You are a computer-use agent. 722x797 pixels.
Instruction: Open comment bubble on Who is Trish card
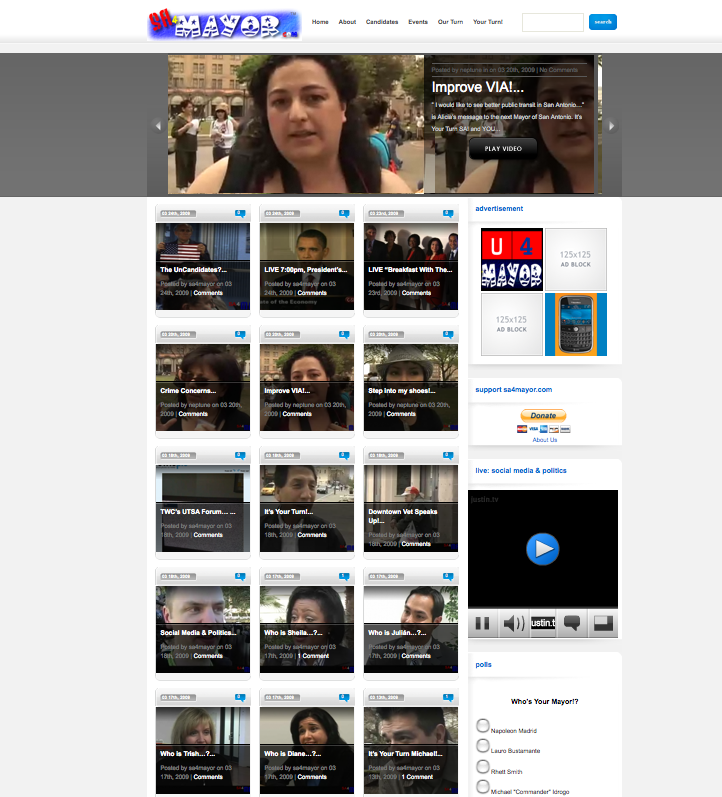coord(240,697)
